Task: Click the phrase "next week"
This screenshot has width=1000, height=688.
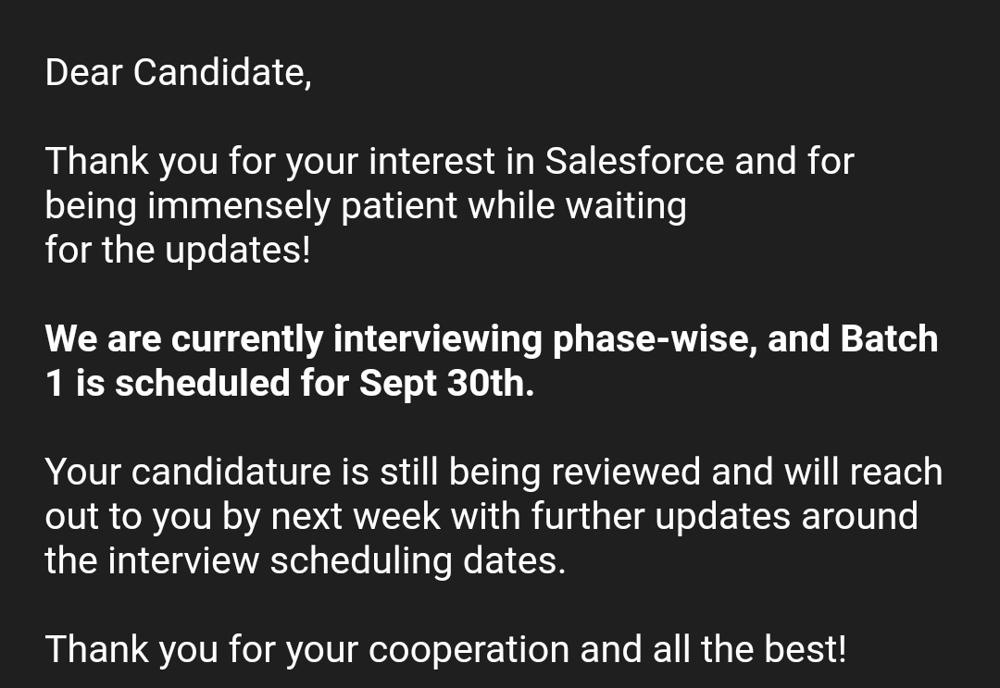Action: click(x=356, y=516)
